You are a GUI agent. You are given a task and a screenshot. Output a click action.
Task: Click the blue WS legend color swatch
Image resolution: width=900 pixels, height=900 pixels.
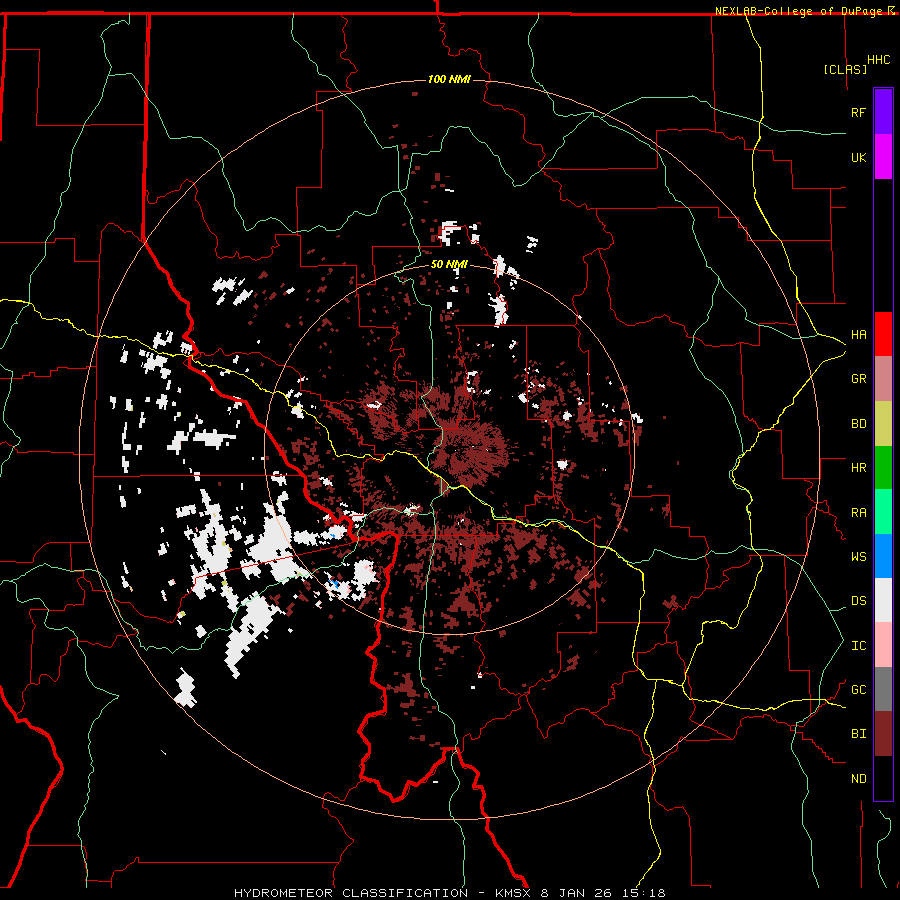(x=883, y=556)
